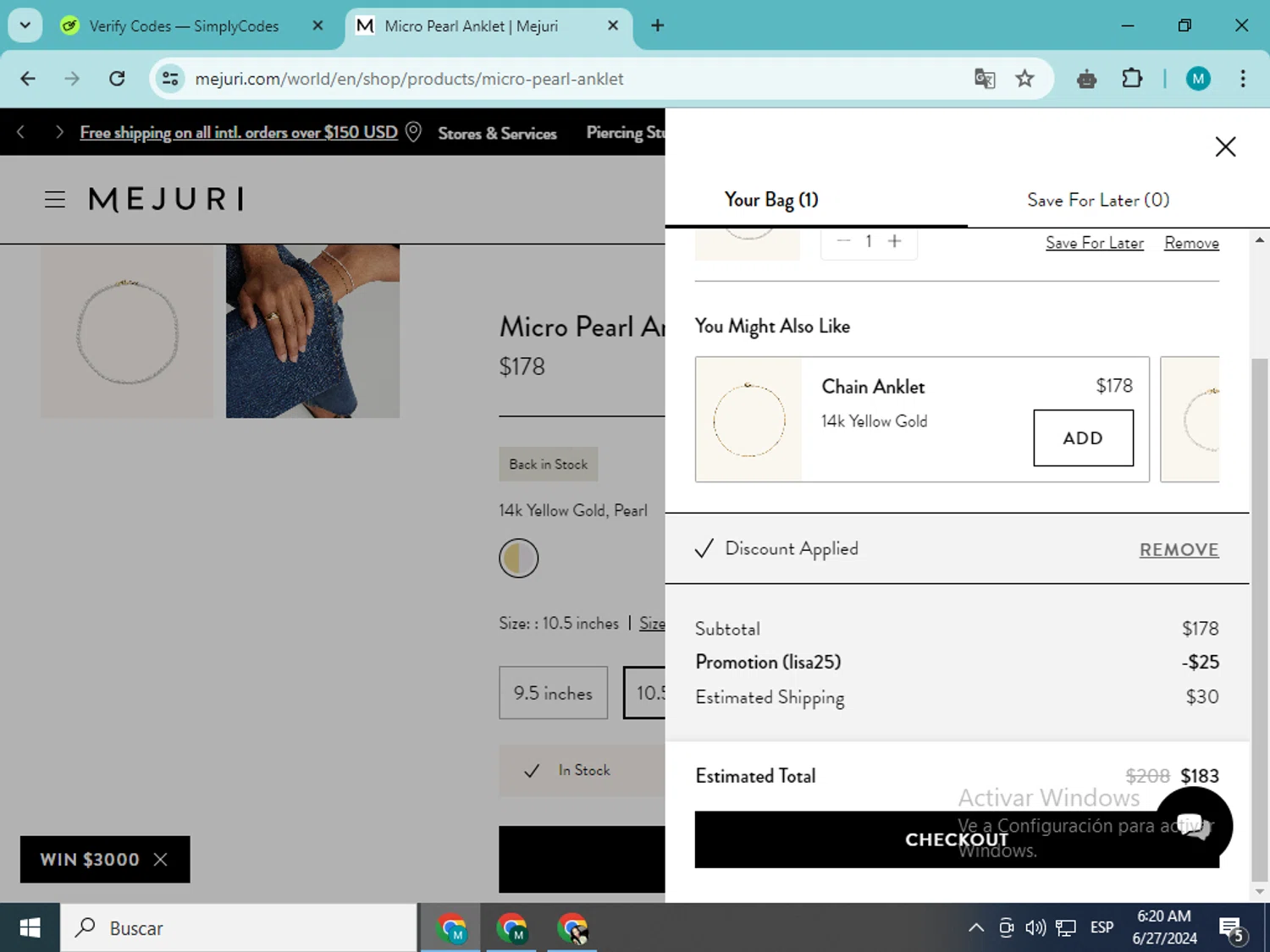
Task: Switch to Your Bag (1) tab
Action: 771,200
